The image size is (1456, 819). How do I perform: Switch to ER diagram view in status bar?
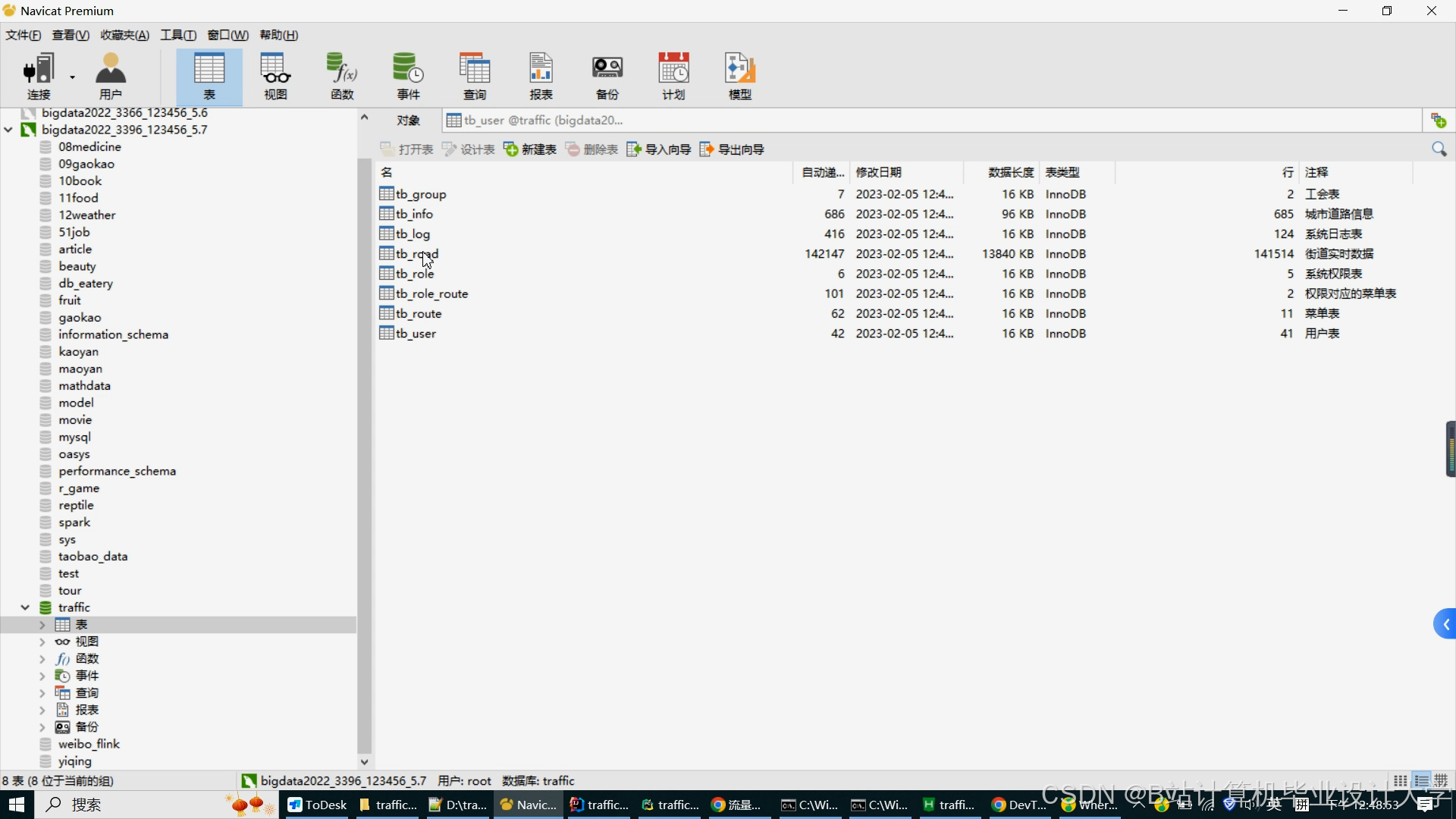point(1441,781)
